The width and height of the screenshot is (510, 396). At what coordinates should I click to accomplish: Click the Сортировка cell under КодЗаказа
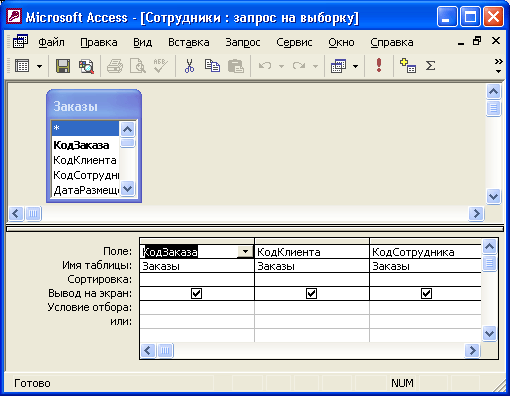(197, 280)
